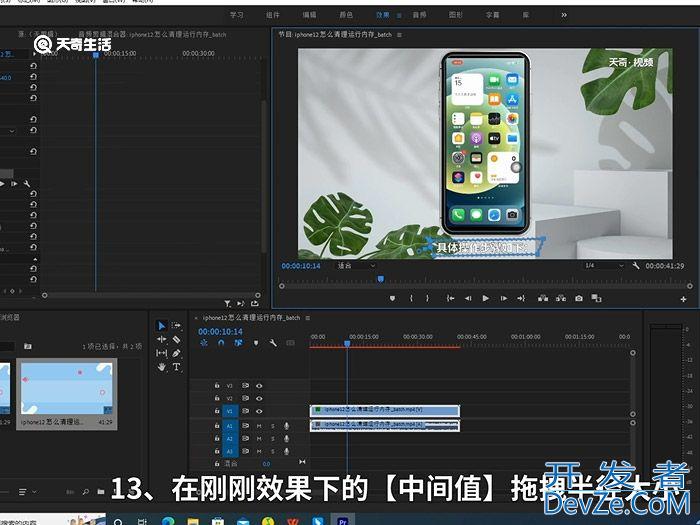Step forward one frame
The image size is (700, 525).
tap(504, 298)
